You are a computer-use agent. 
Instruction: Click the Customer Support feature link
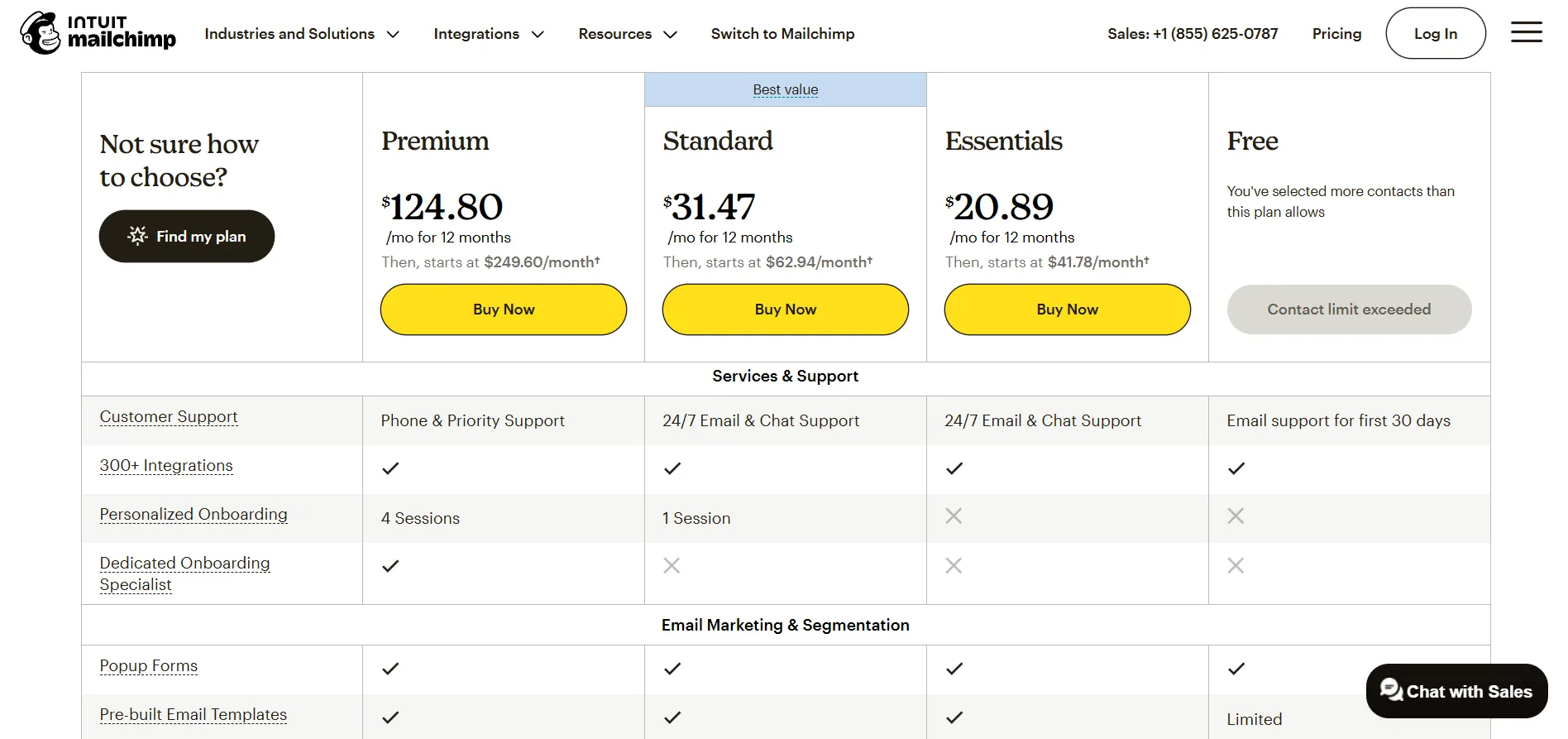[169, 417]
